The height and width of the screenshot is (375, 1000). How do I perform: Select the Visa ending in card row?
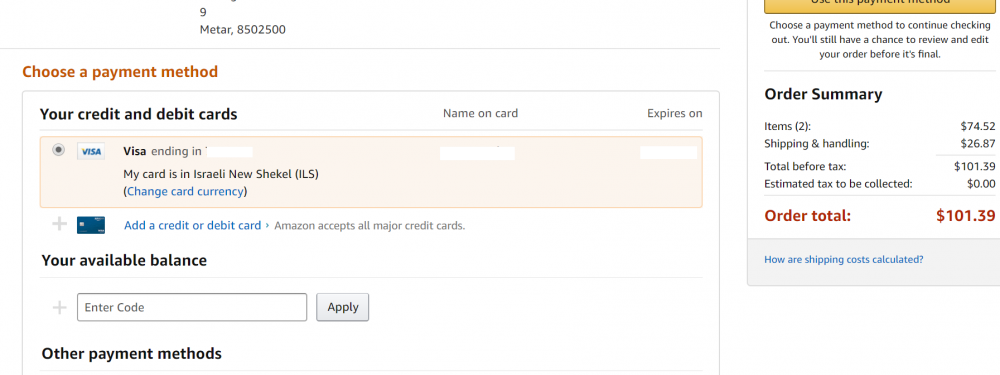[371, 172]
